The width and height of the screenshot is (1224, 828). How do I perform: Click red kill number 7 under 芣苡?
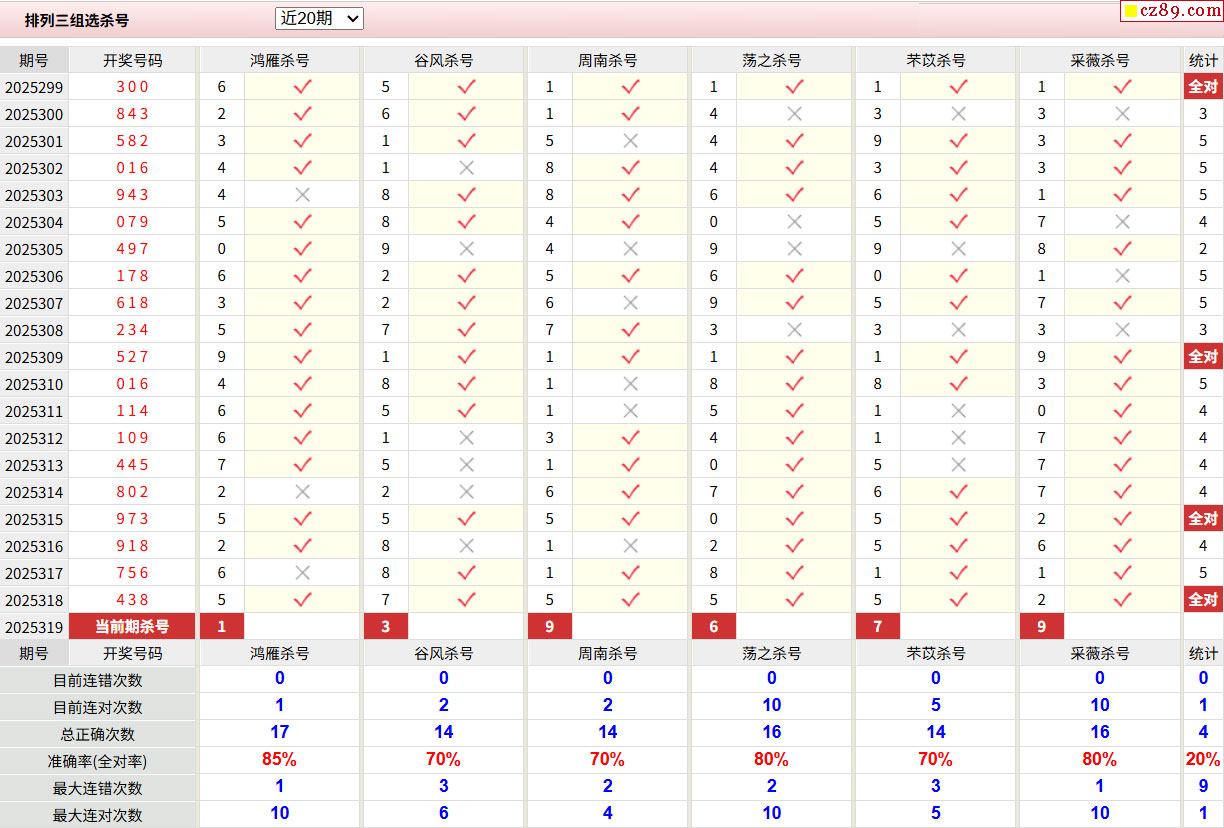tap(878, 627)
